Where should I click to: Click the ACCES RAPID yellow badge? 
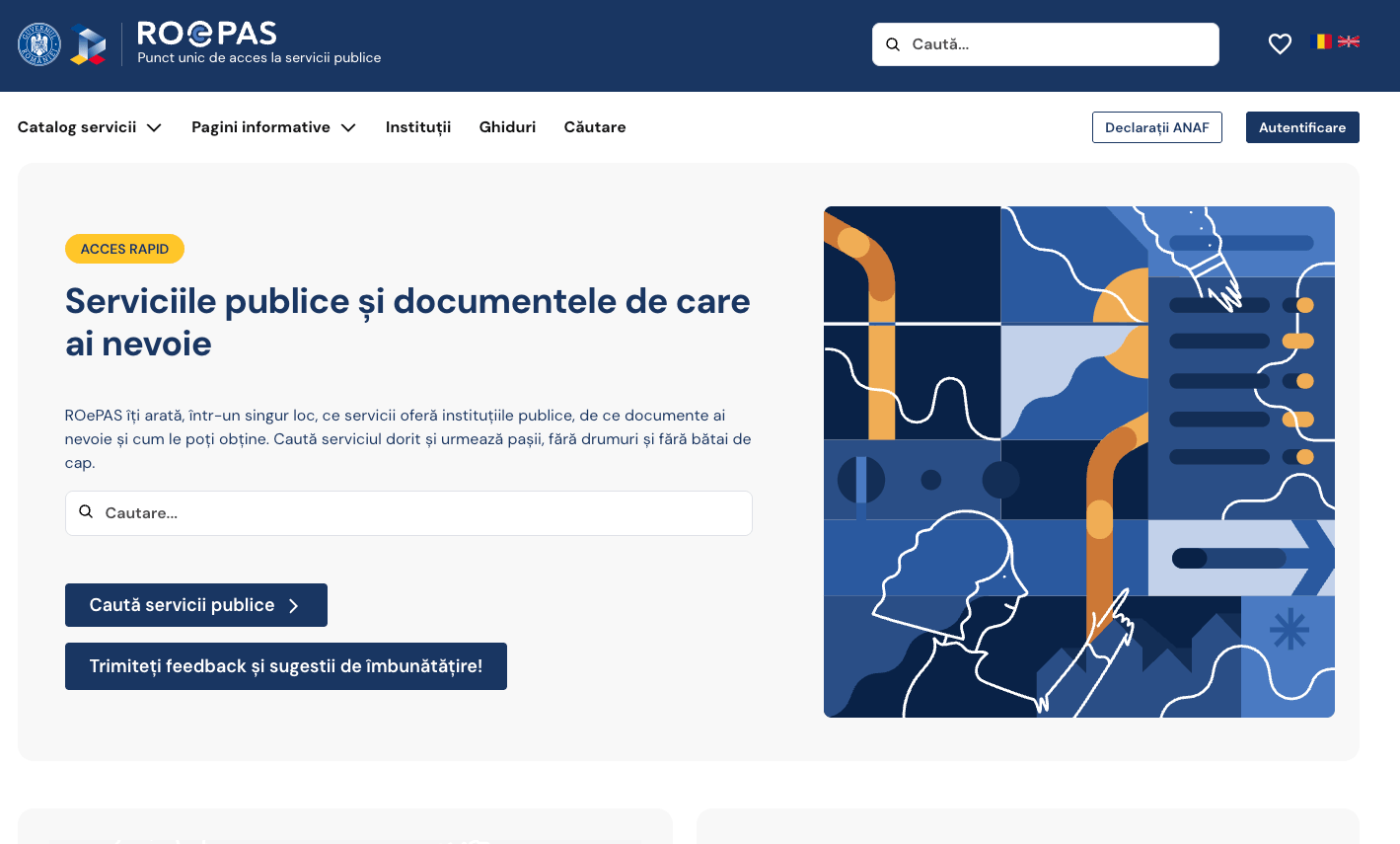(x=124, y=249)
